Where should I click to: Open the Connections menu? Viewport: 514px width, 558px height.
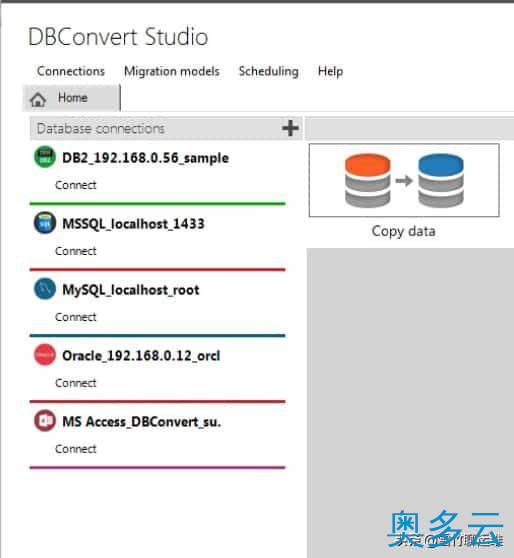click(x=71, y=71)
